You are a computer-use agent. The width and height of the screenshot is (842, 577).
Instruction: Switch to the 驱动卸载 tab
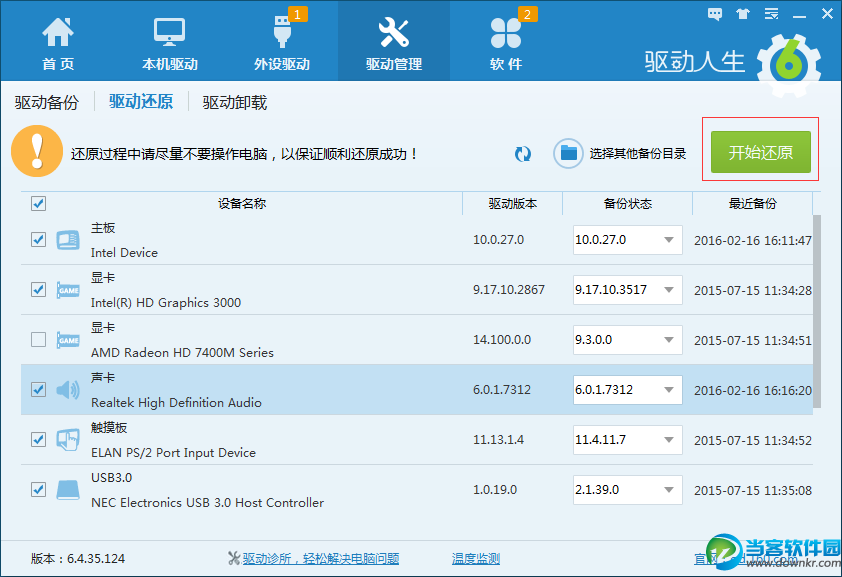coord(235,102)
